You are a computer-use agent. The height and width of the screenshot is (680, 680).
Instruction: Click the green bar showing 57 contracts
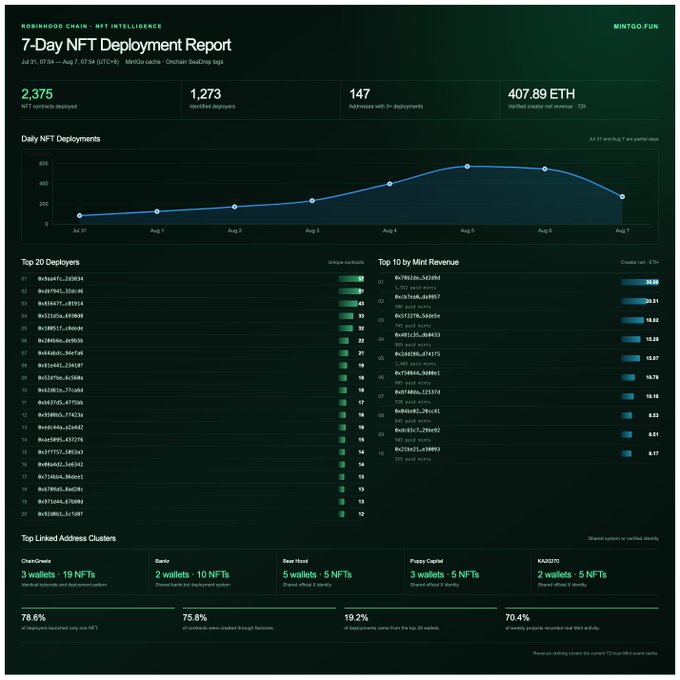(351, 279)
